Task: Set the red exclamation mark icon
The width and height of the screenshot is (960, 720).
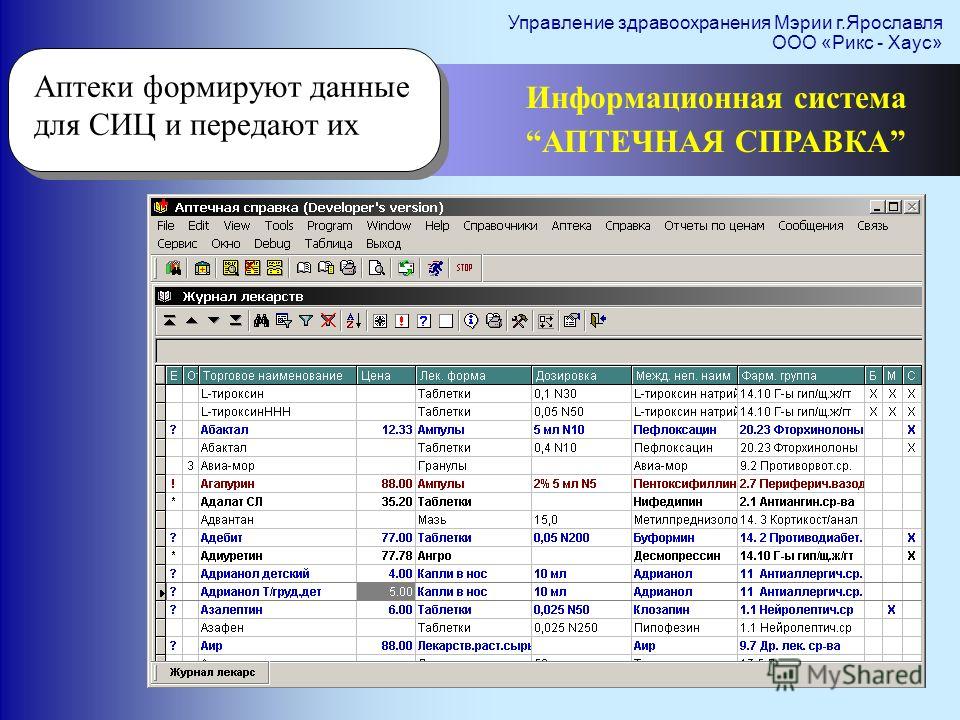Action: 402,321
